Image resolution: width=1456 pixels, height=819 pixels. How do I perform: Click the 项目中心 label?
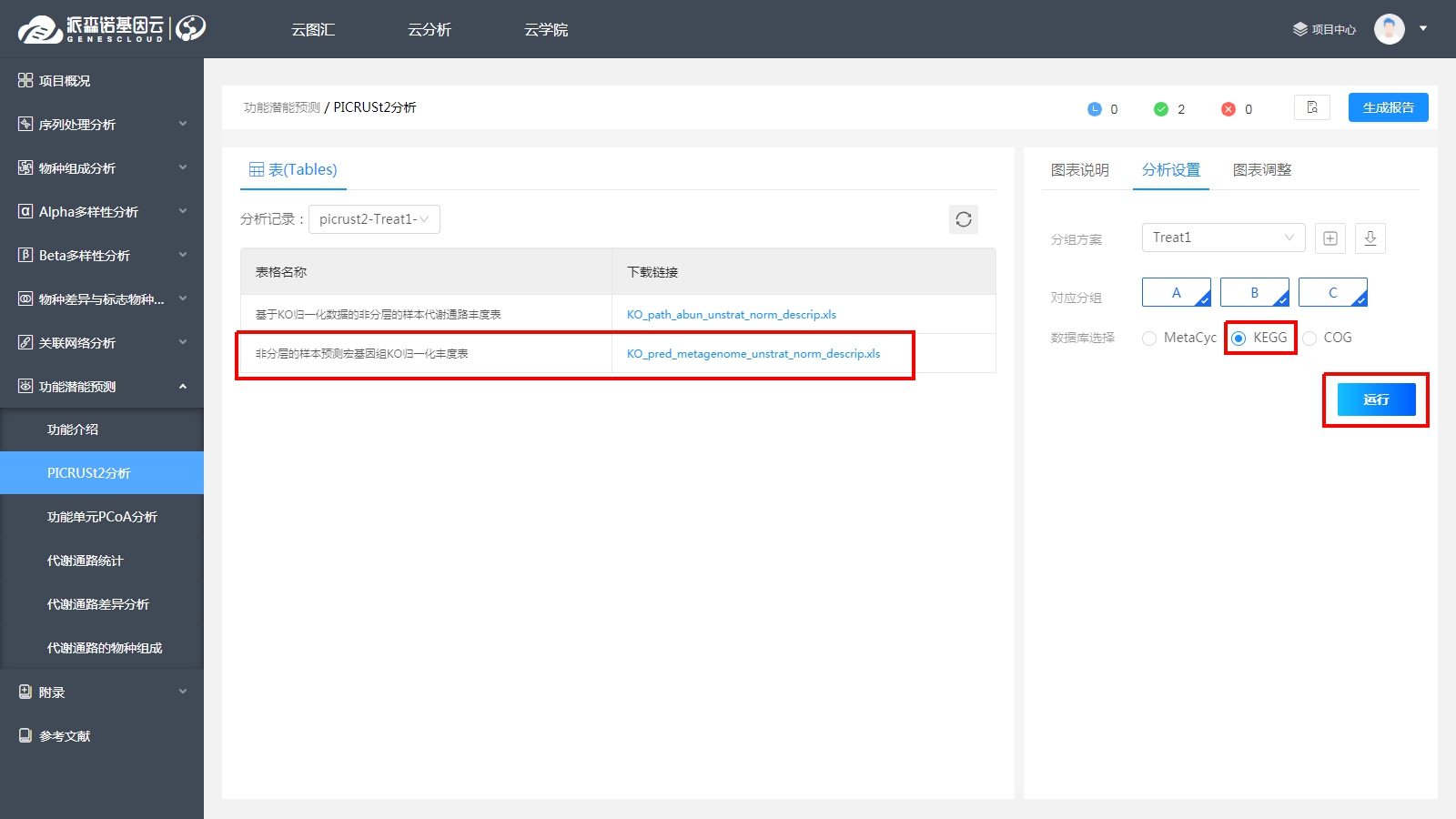(1334, 30)
